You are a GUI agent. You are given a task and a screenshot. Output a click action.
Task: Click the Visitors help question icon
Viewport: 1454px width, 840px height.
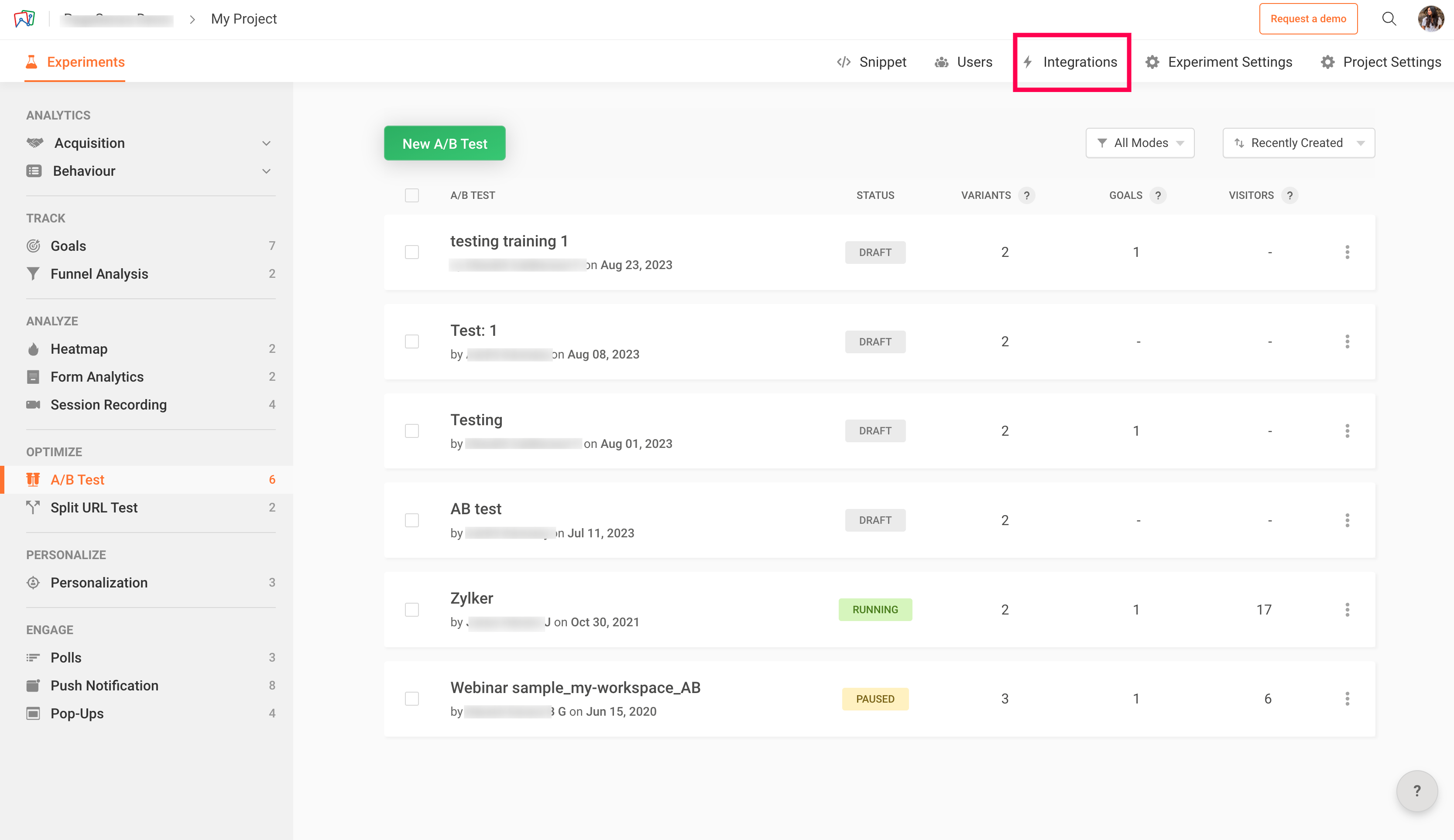pos(1289,195)
